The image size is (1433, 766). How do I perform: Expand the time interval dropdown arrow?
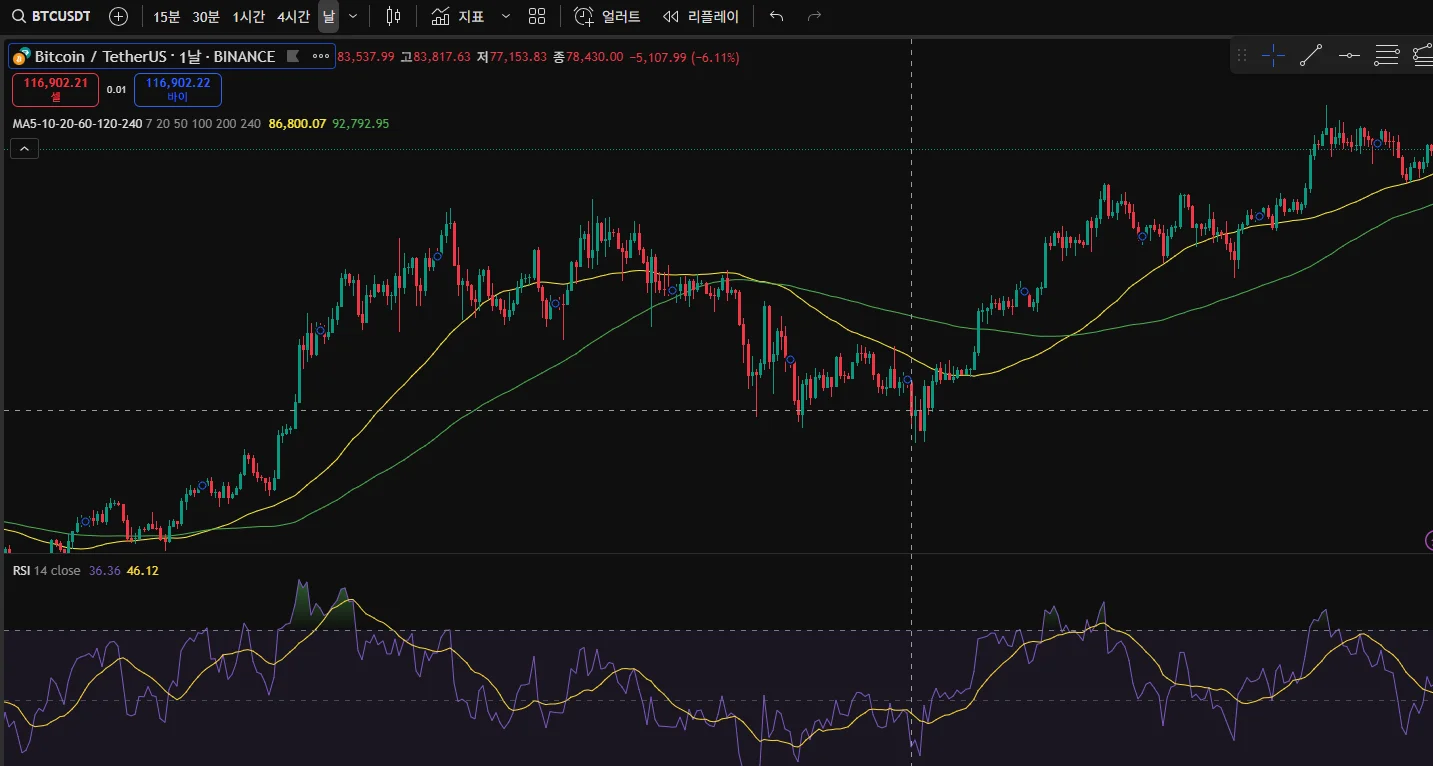[x=352, y=16]
